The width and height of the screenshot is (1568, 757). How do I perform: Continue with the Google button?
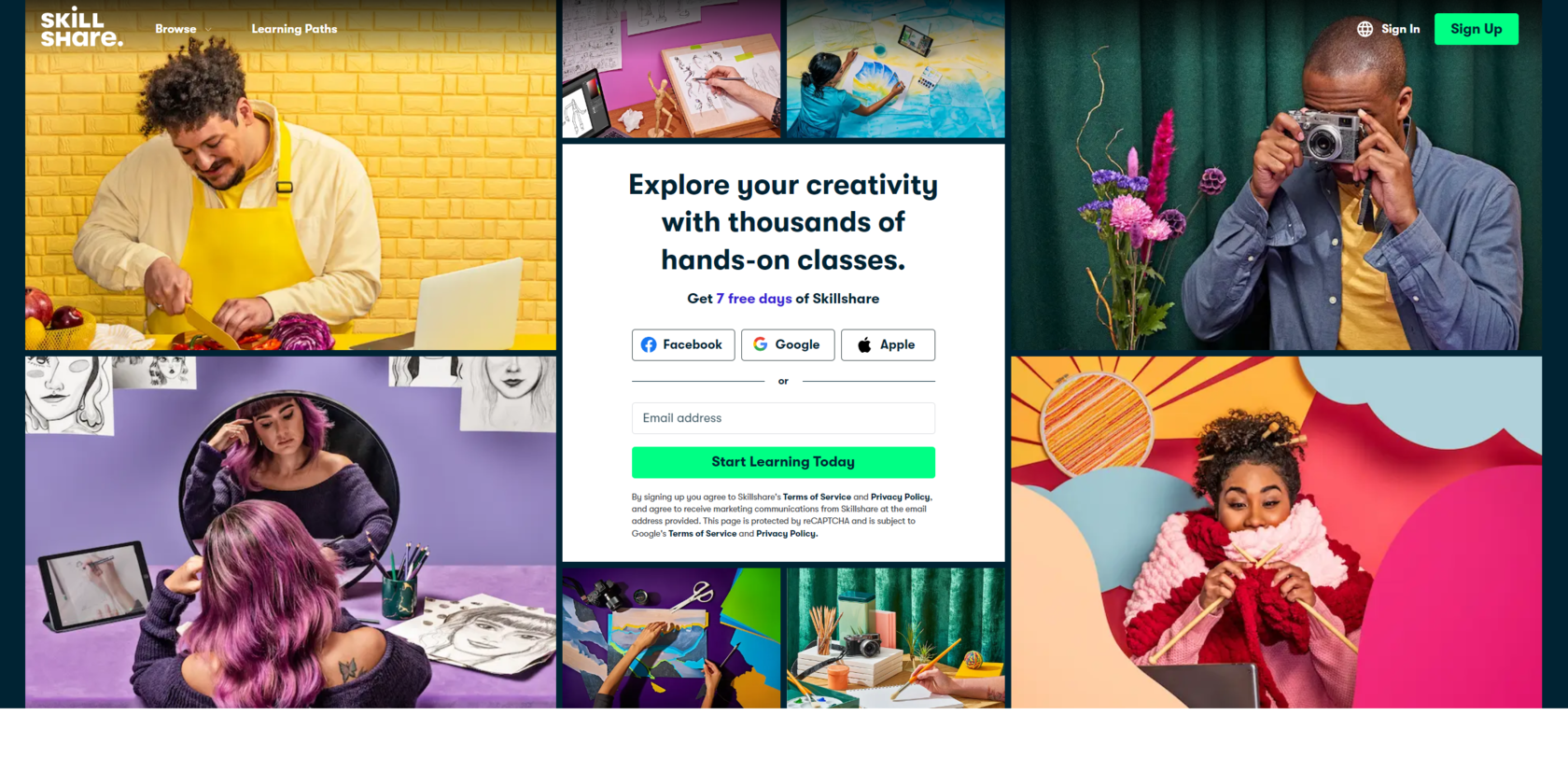[788, 344]
